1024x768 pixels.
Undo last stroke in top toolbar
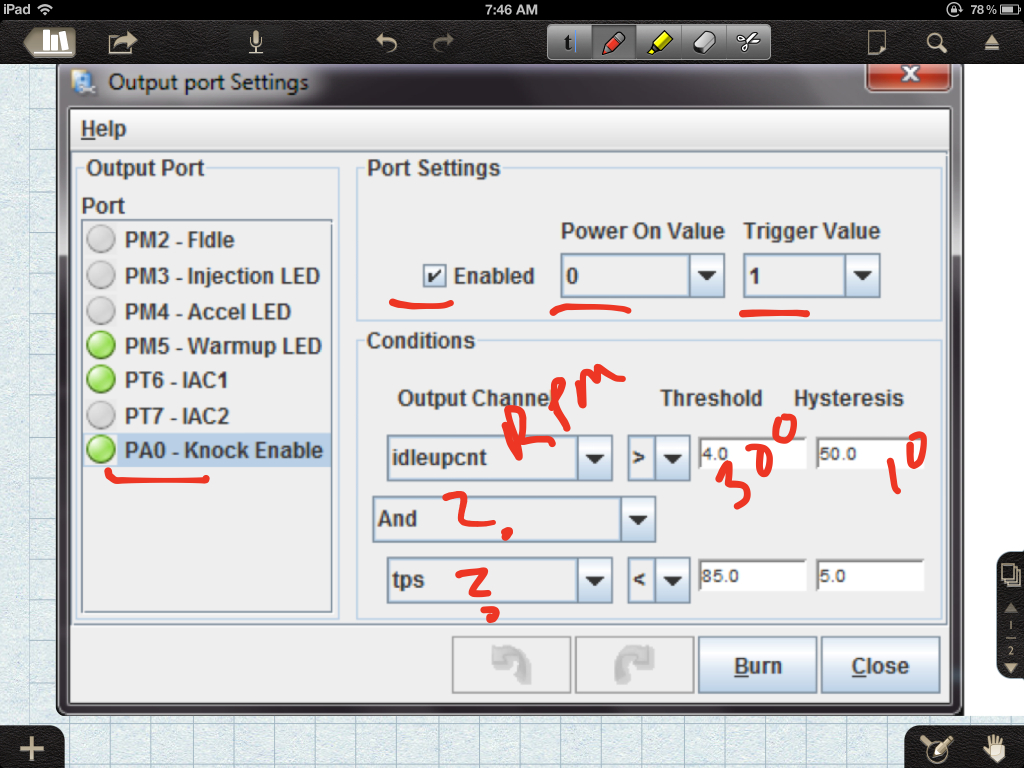(x=387, y=43)
